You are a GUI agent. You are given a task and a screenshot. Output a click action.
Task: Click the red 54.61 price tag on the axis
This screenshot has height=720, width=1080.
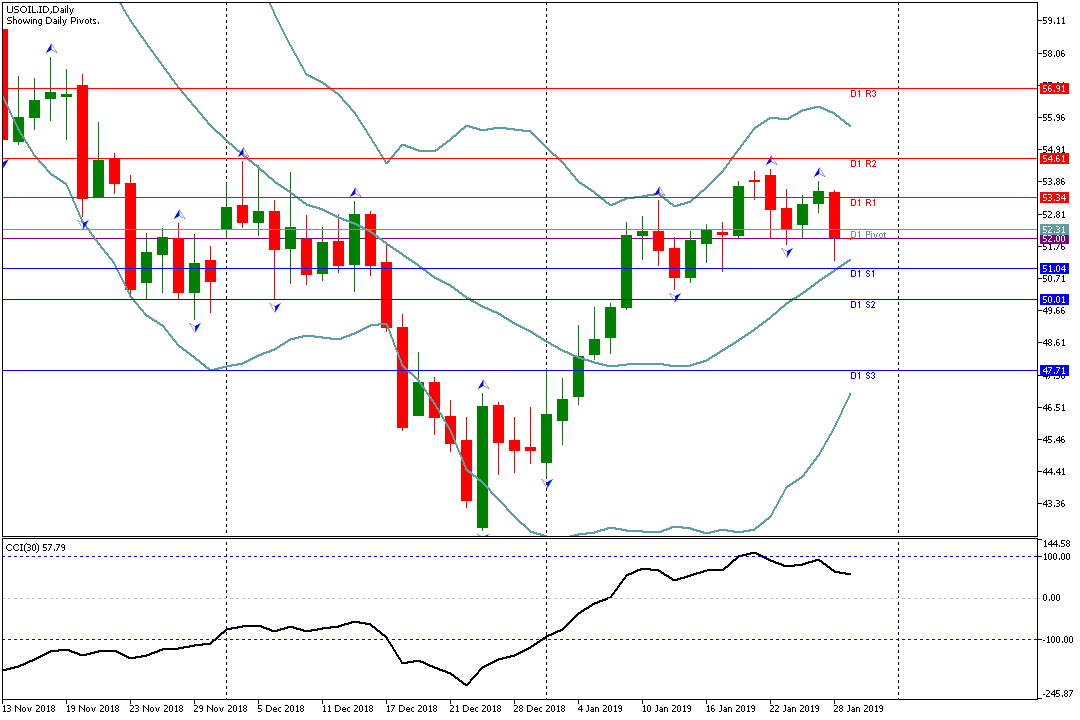coord(1053,159)
